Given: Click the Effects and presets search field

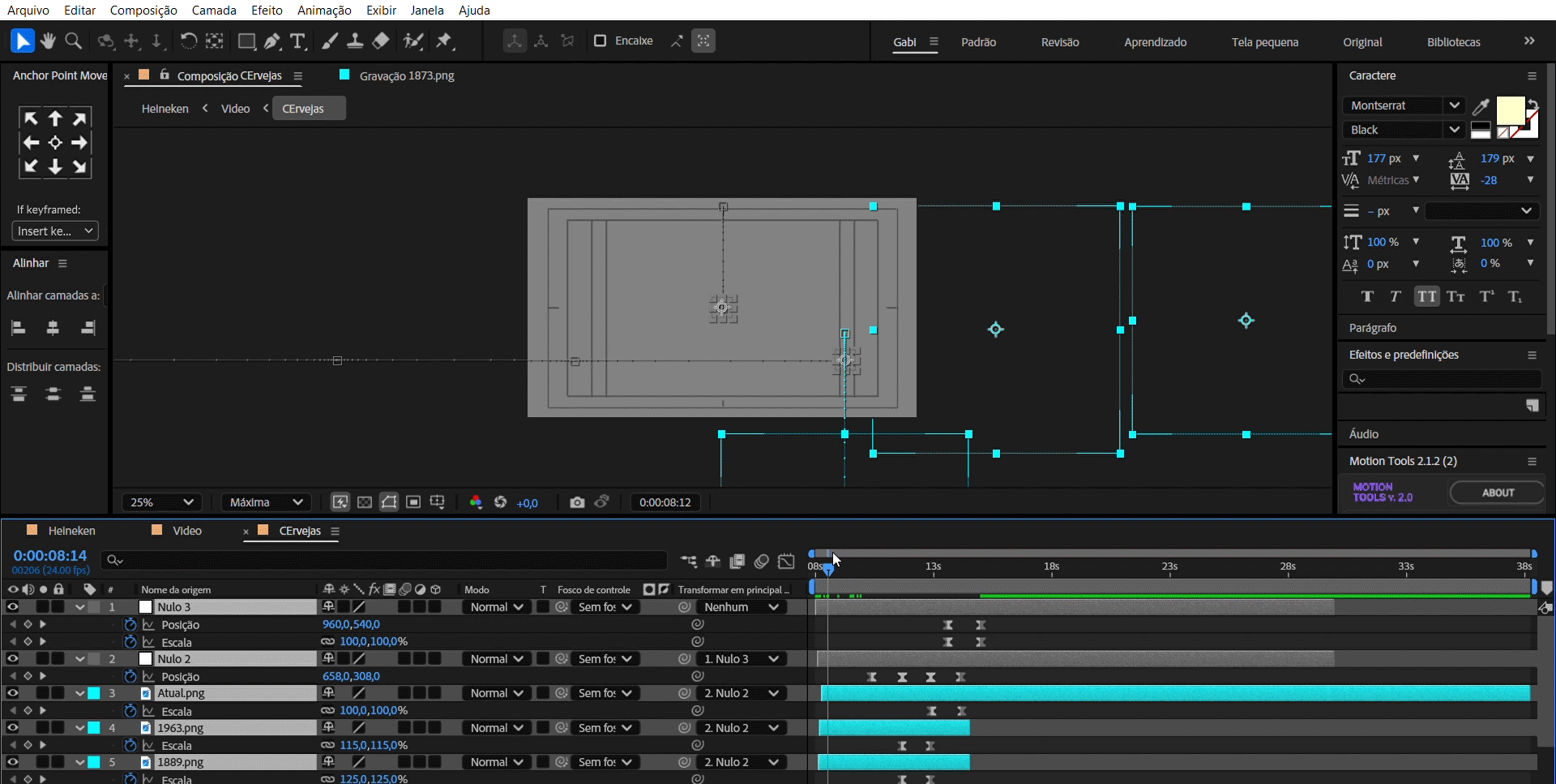Looking at the screenshot, I should point(1442,378).
